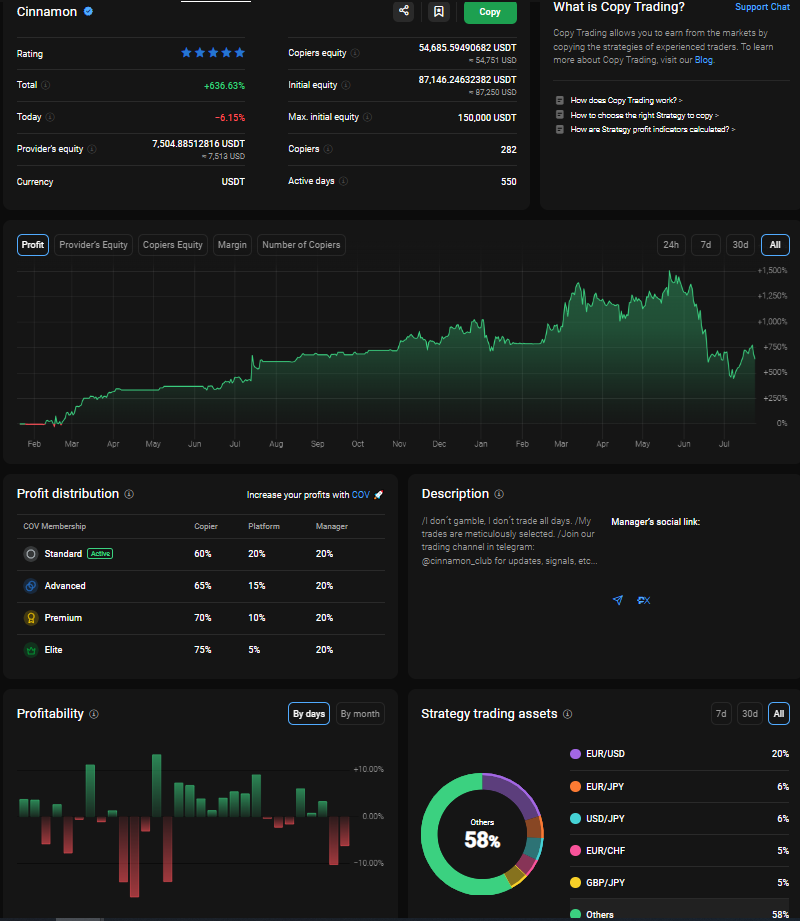Image resolution: width=800 pixels, height=921 pixels.
Task: Click info icon next to Profitability heading
Action: (94, 714)
